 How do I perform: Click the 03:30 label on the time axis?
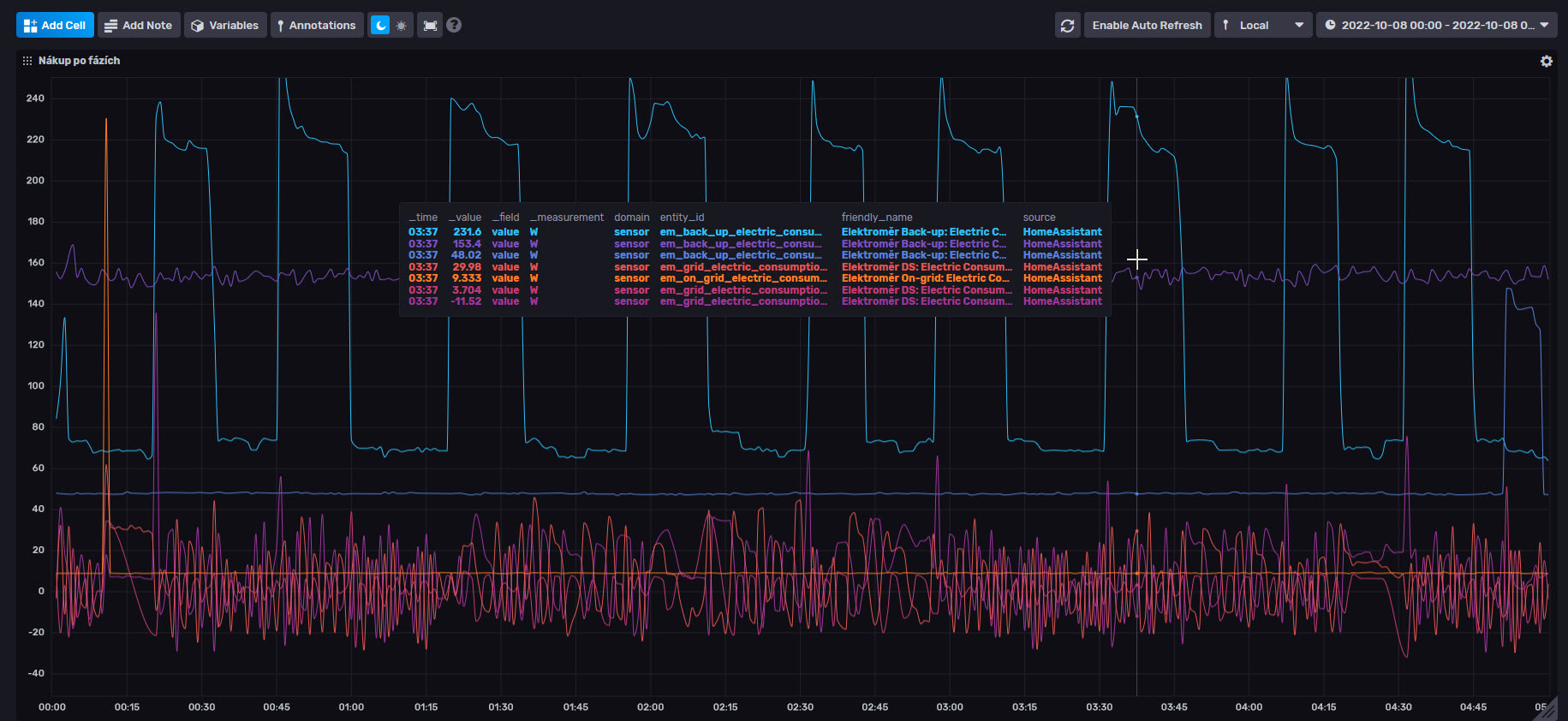coord(1099,707)
